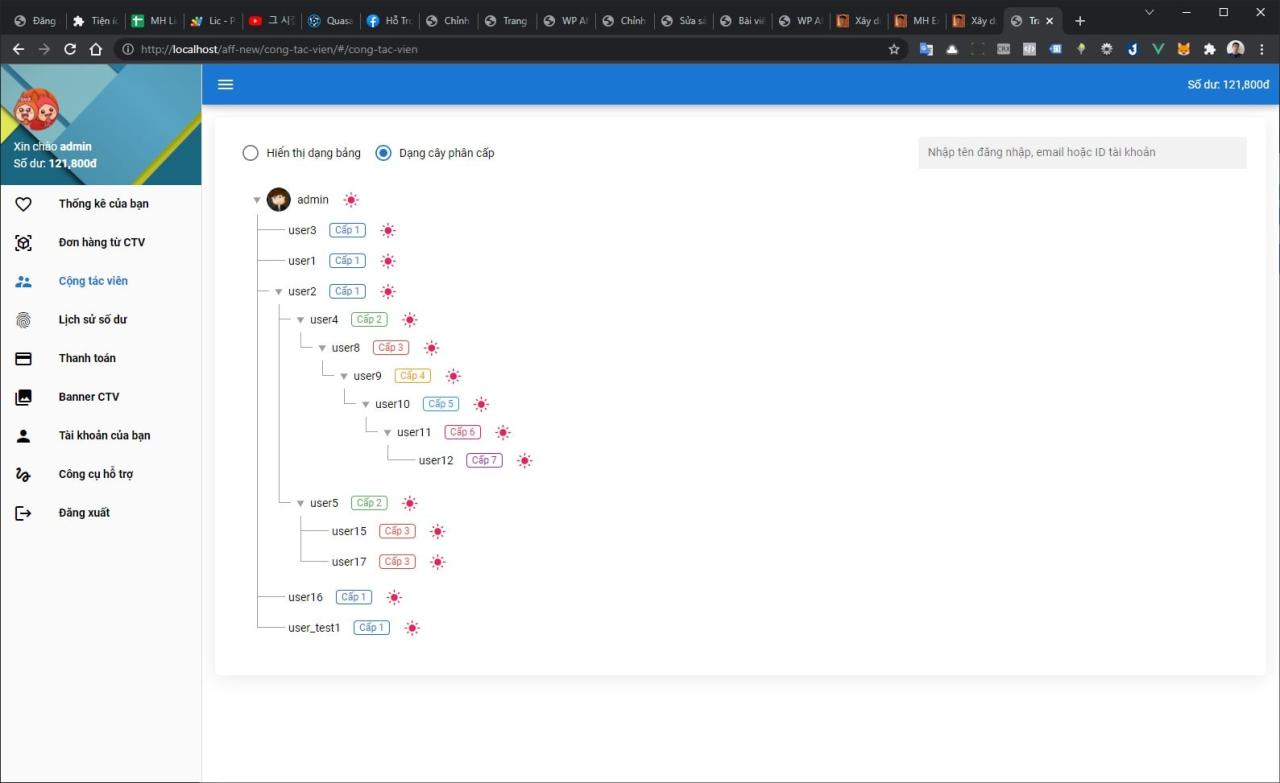The height and width of the screenshot is (783, 1280).
Task: Click the sun icon next to admin
Action: (351, 200)
